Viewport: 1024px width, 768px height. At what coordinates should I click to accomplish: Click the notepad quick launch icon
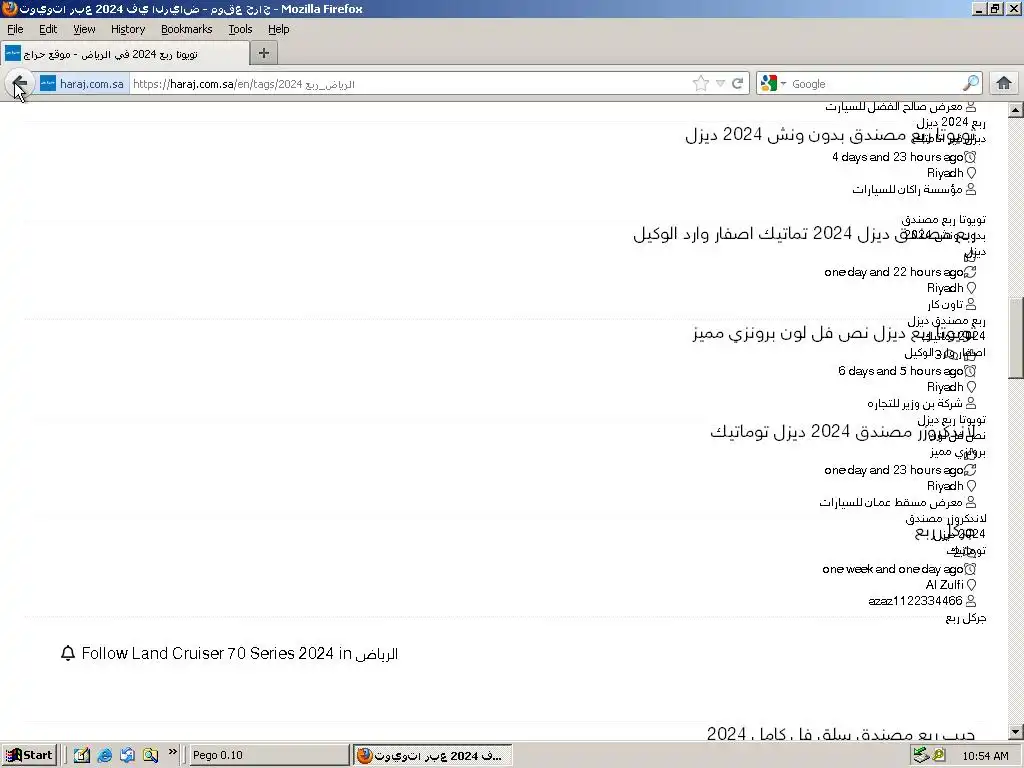click(x=82, y=755)
